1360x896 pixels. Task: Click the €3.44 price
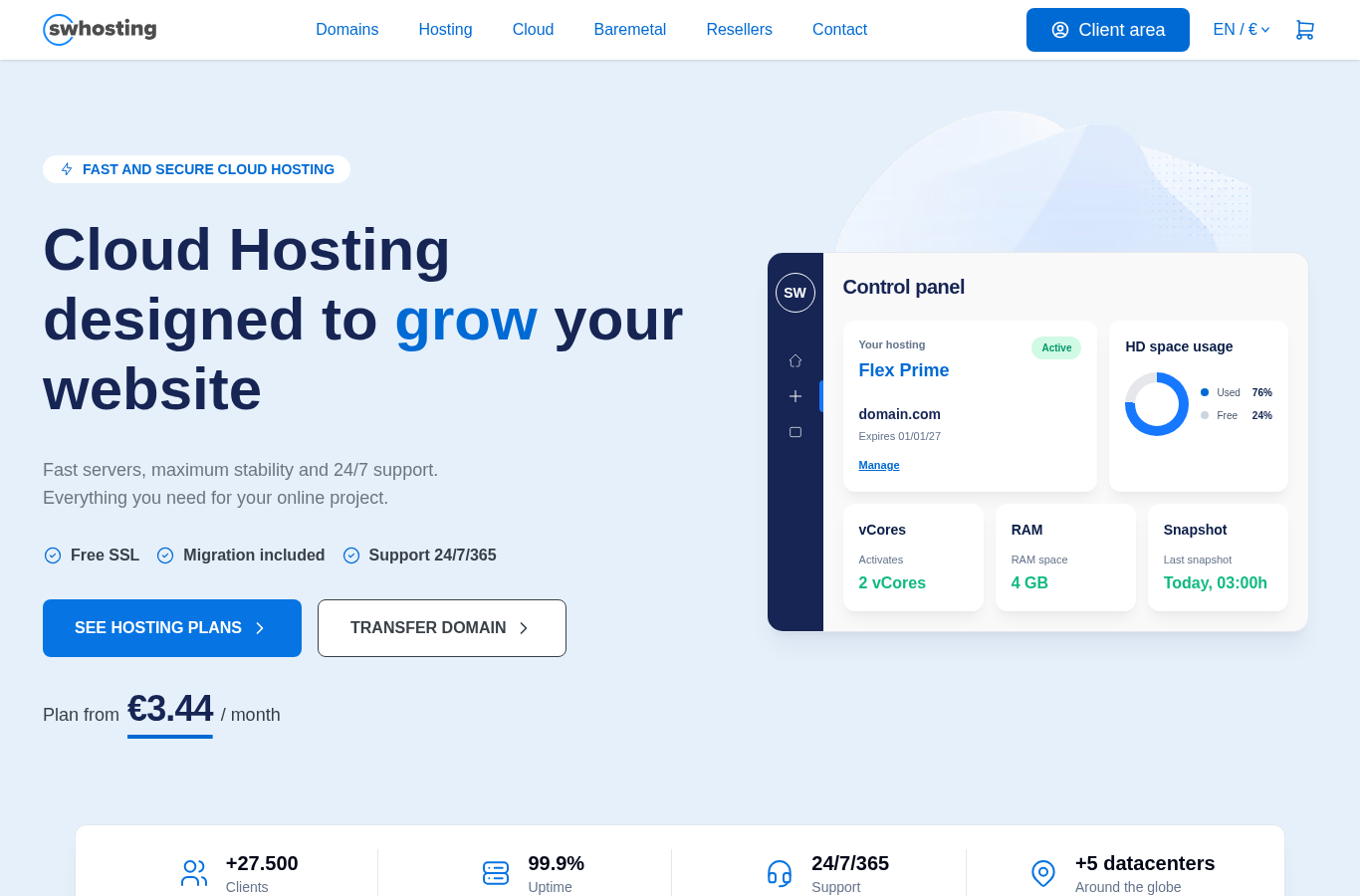click(170, 709)
